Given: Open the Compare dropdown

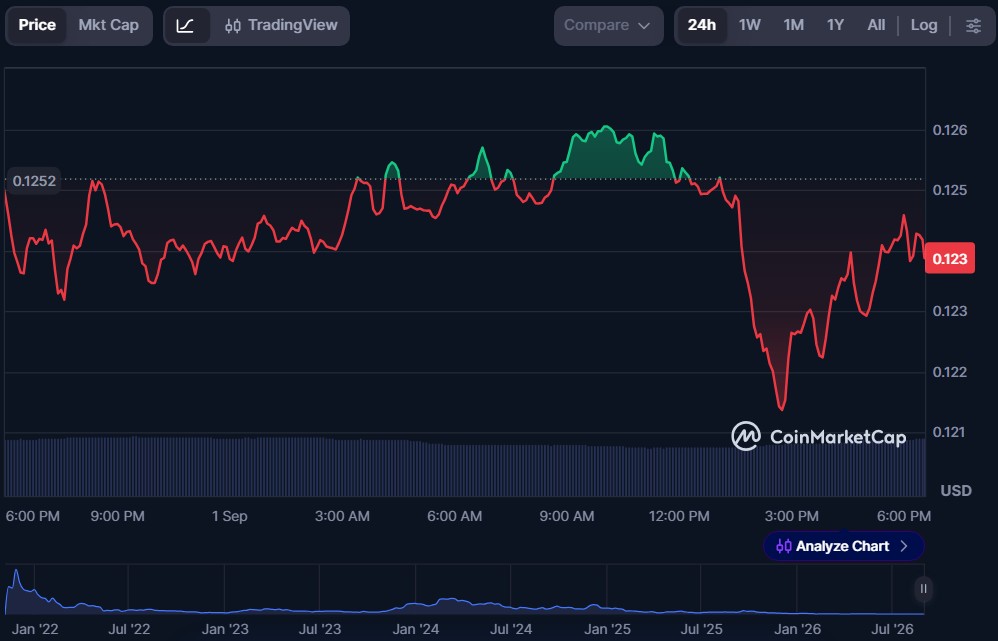Looking at the screenshot, I should 608,26.
